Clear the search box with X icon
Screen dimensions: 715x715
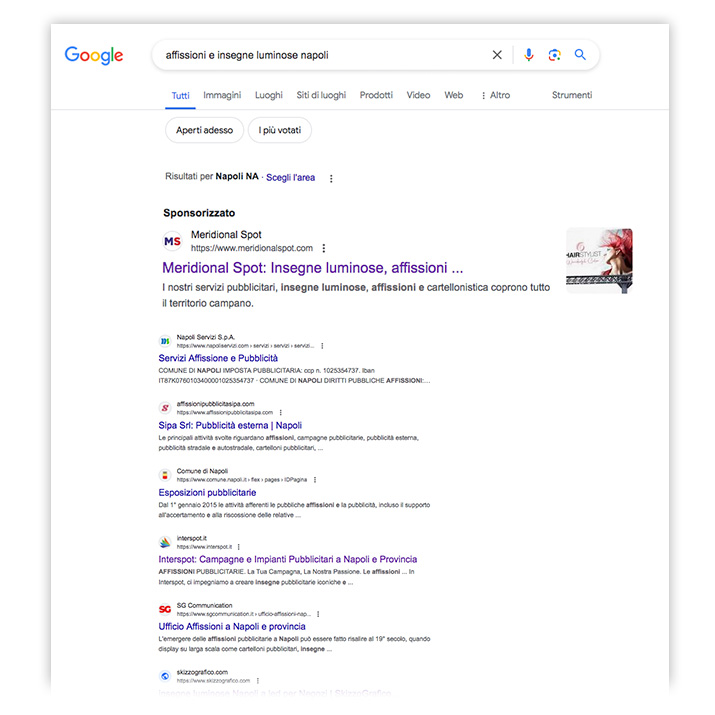[497, 55]
